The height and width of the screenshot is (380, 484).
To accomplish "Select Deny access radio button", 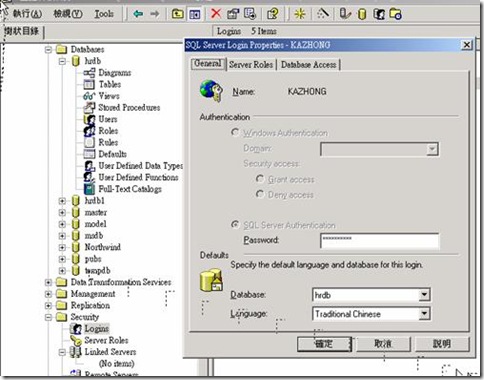I will click(x=260, y=194).
